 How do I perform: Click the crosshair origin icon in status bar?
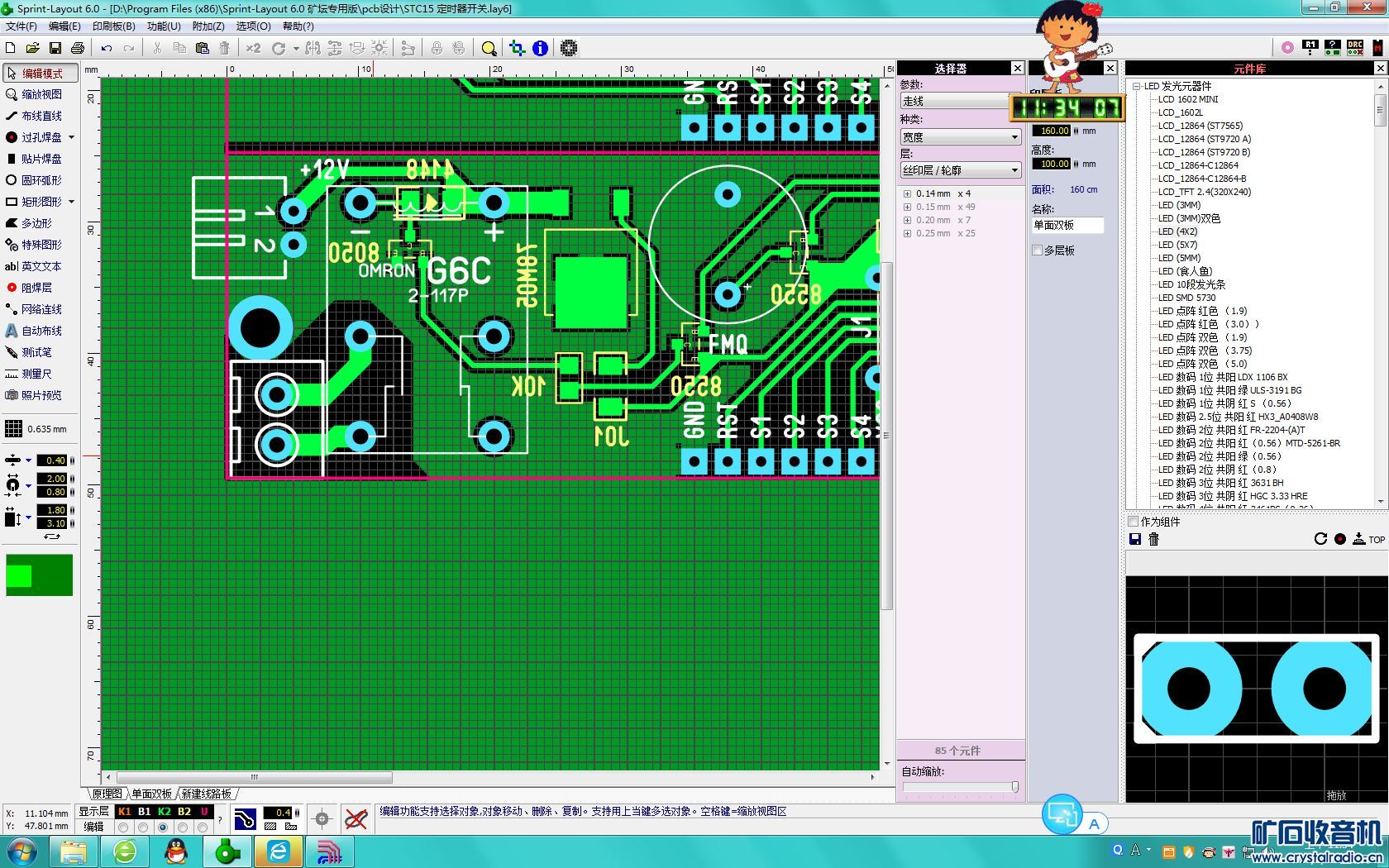click(322, 819)
